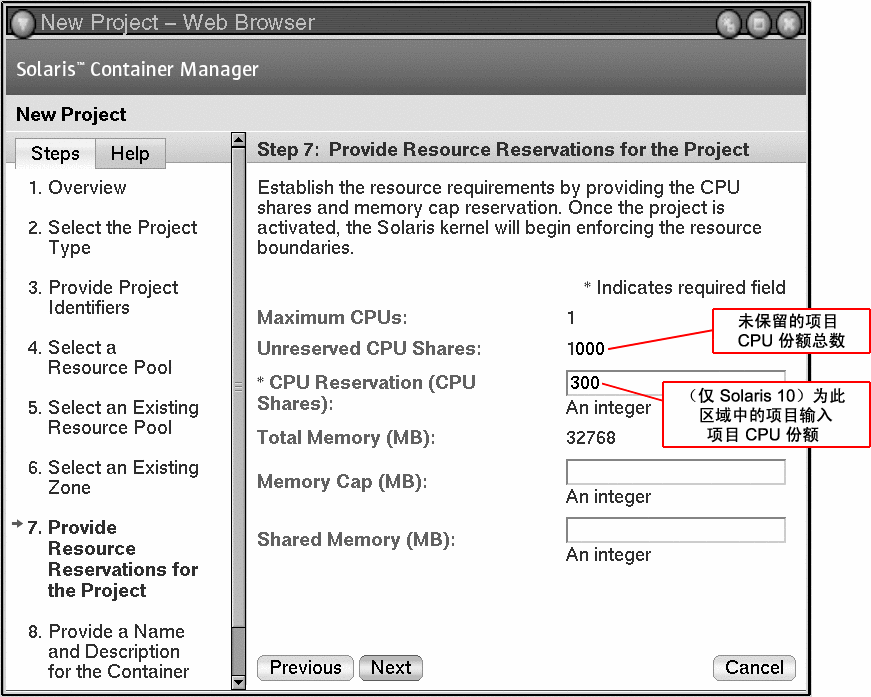This screenshot has height=697, width=871.
Task: Click the Shared Memory (MB) label
Action: coord(356,540)
